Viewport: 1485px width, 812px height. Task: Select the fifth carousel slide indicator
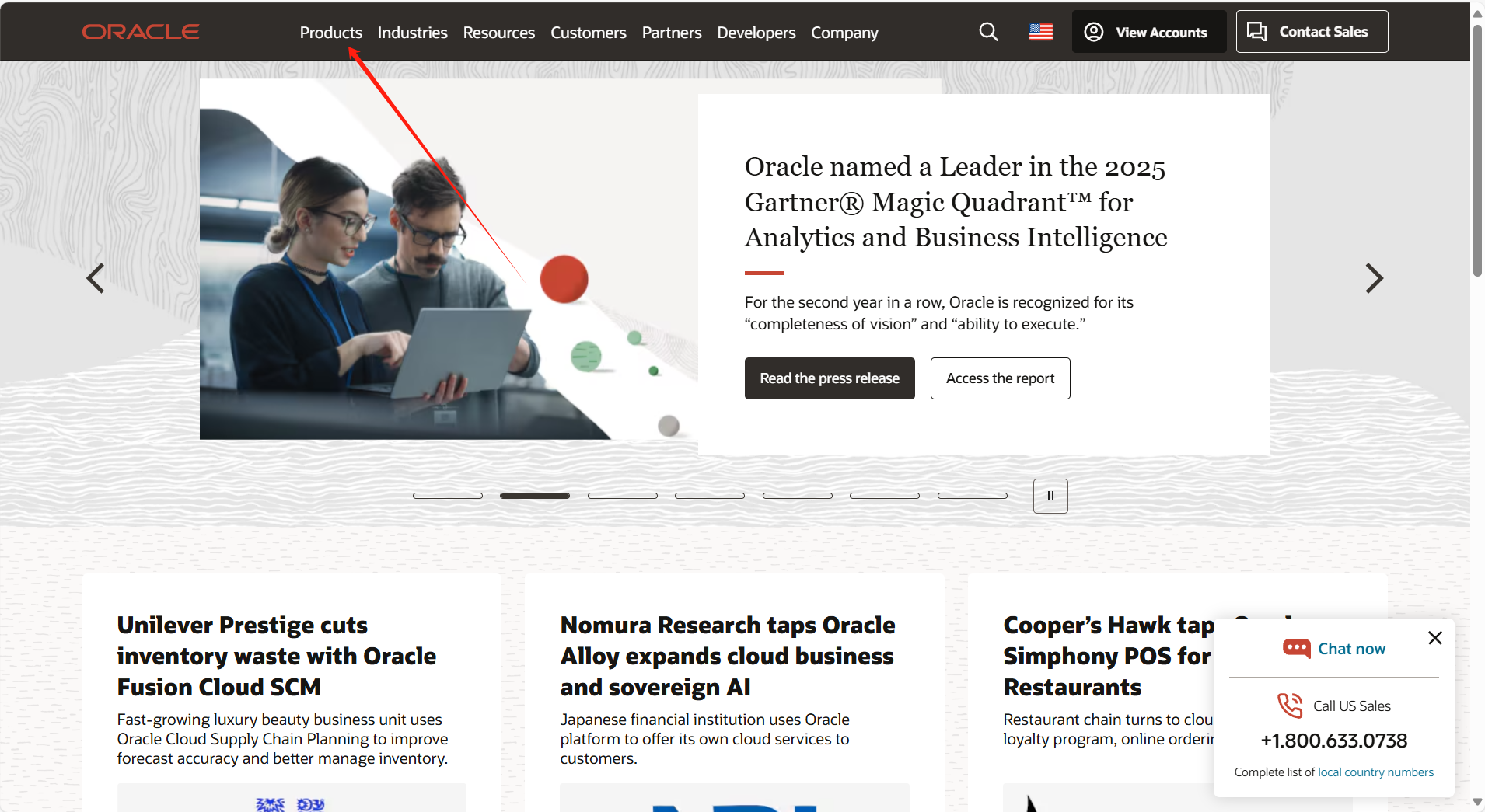(x=798, y=496)
